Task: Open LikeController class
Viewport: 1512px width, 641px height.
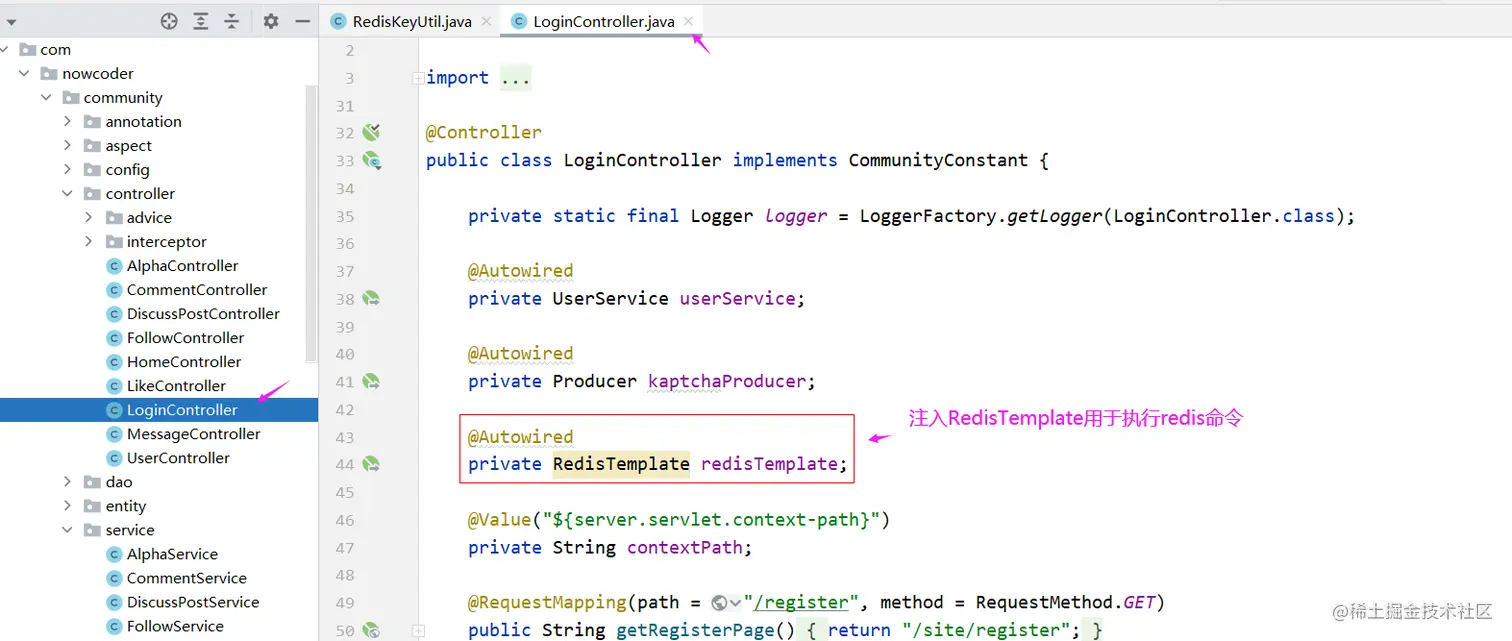Action: tap(176, 385)
